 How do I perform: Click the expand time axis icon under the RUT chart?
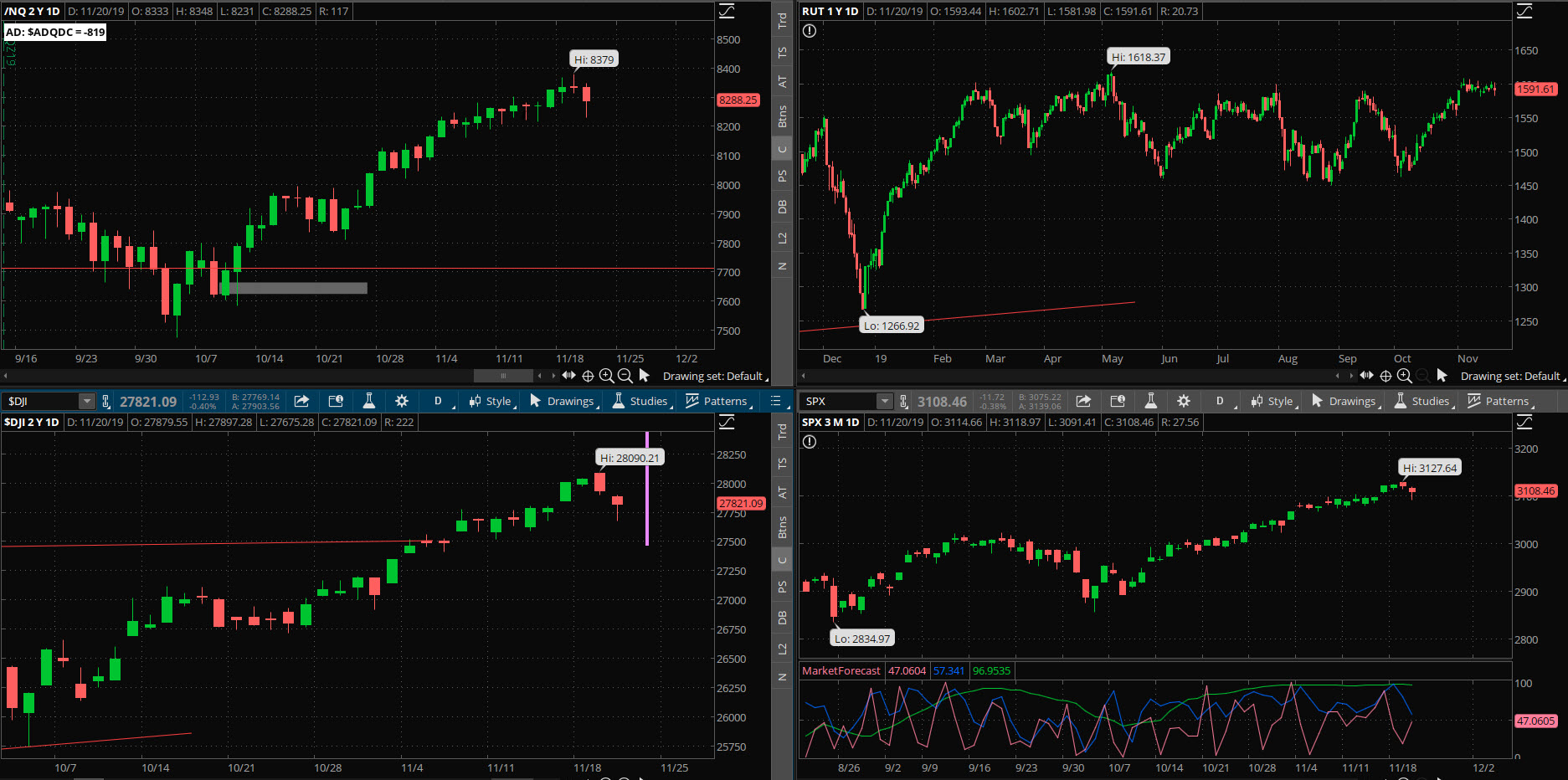coord(1367,376)
